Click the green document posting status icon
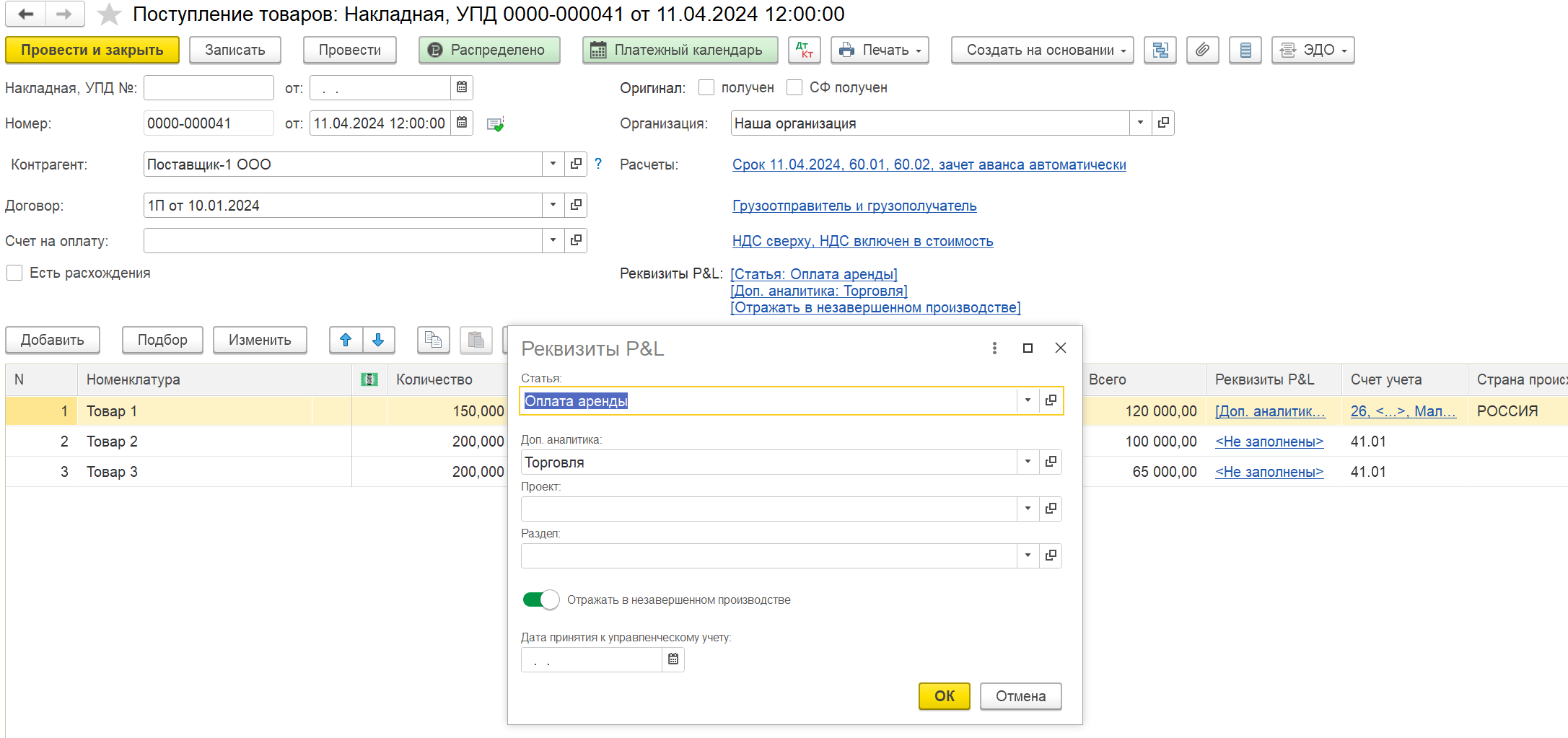The height and width of the screenshot is (738, 1568). [495, 124]
